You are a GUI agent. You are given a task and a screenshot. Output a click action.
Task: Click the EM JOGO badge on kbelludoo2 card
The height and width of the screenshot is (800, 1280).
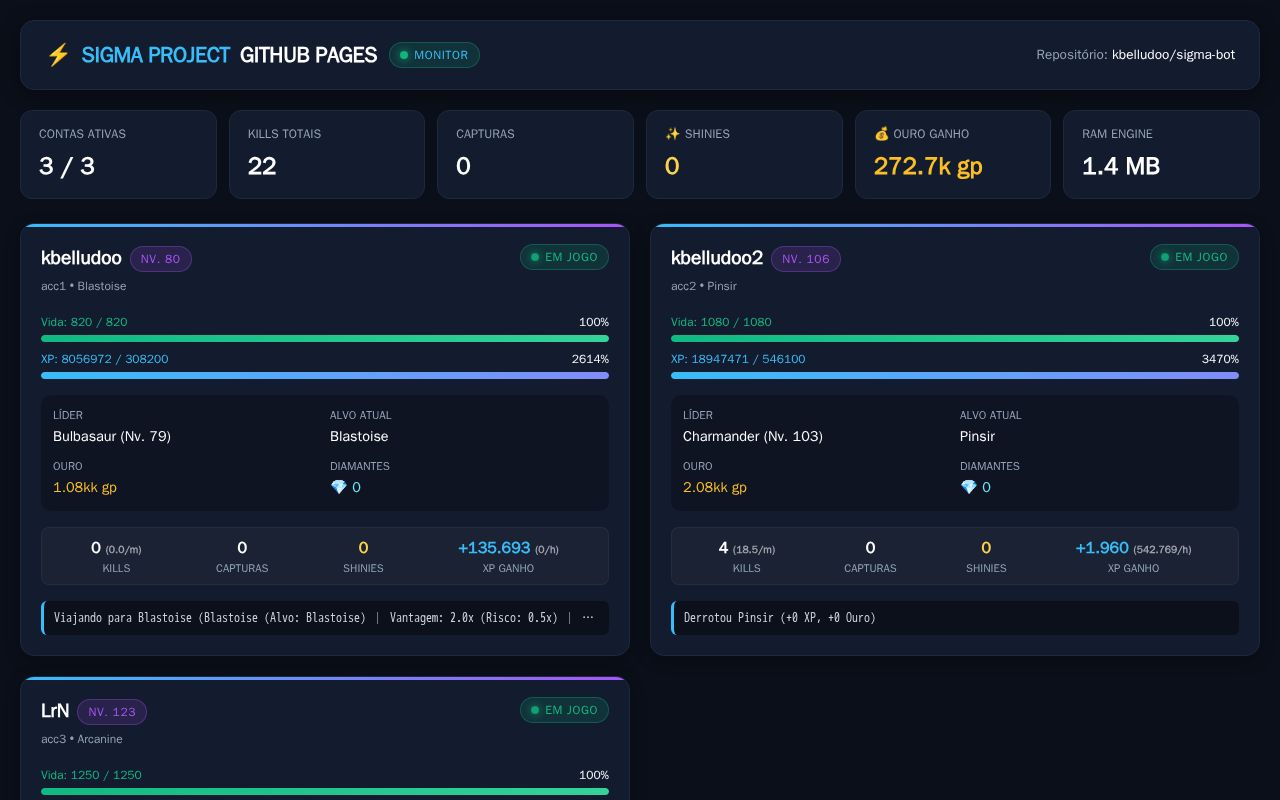[x=1194, y=257]
